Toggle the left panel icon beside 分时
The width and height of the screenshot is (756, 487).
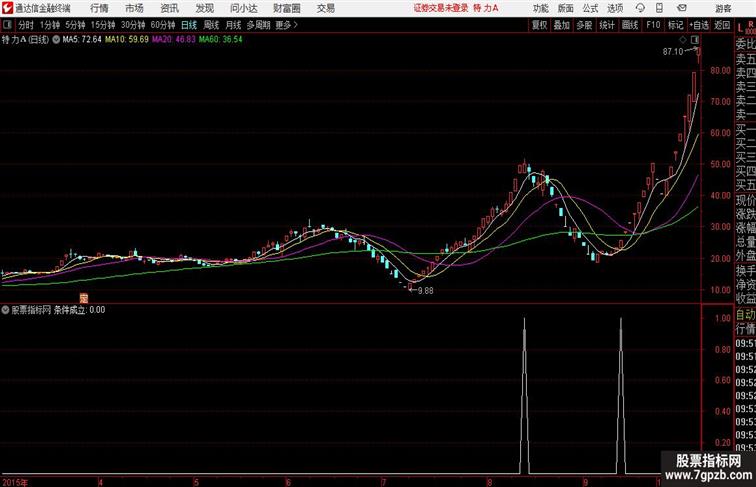(x=7, y=25)
